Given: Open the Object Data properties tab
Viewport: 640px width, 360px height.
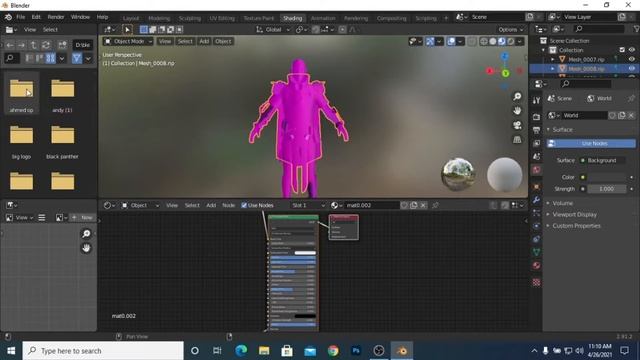Looking at the screenshot, I should coord(536,252).
